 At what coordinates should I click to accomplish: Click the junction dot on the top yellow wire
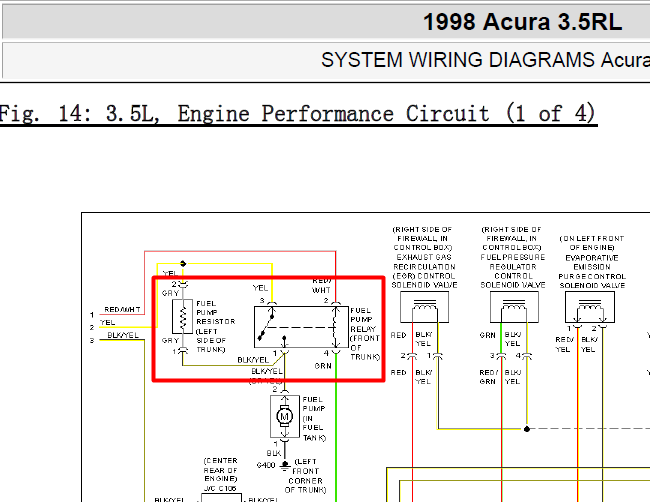click(x=183, y=263)
